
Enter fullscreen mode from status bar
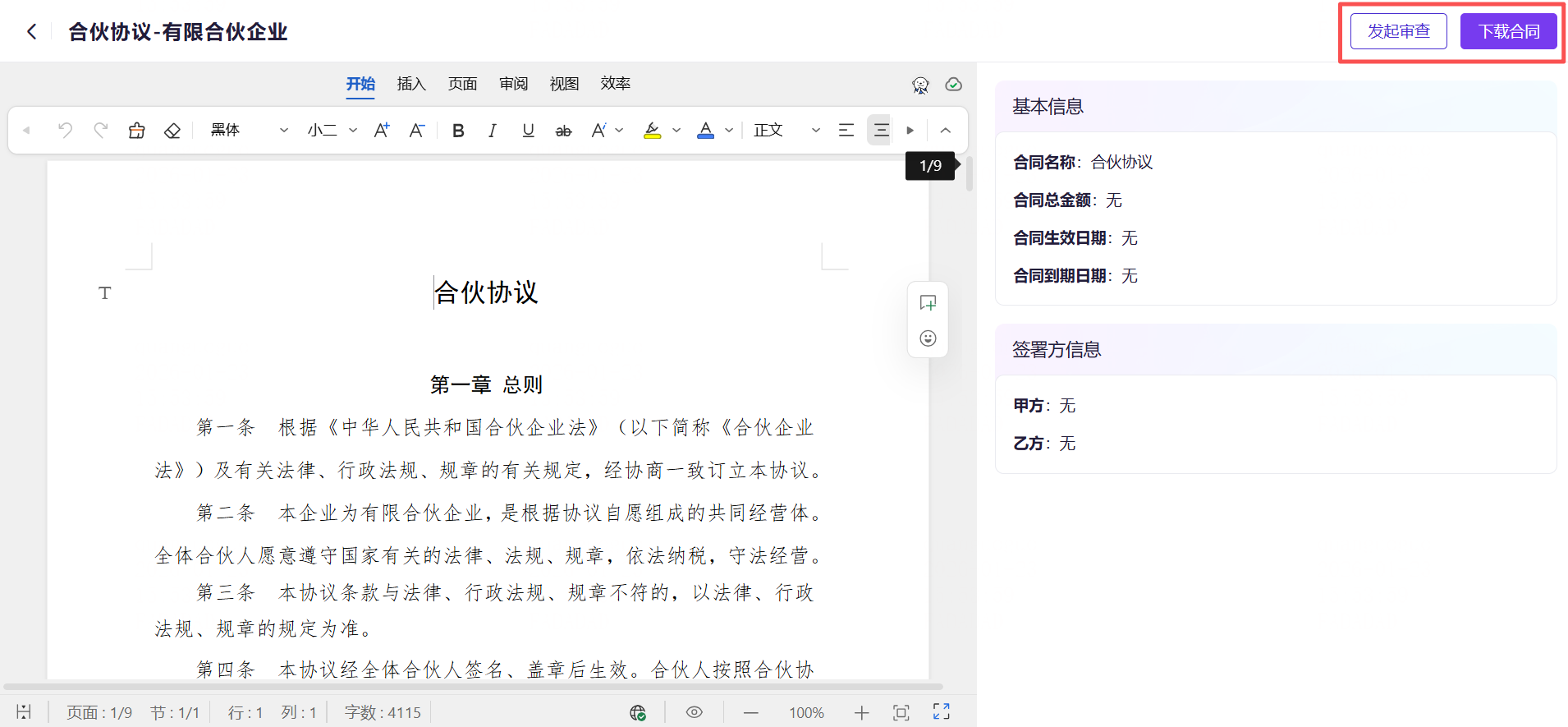(x=941, y=712)
